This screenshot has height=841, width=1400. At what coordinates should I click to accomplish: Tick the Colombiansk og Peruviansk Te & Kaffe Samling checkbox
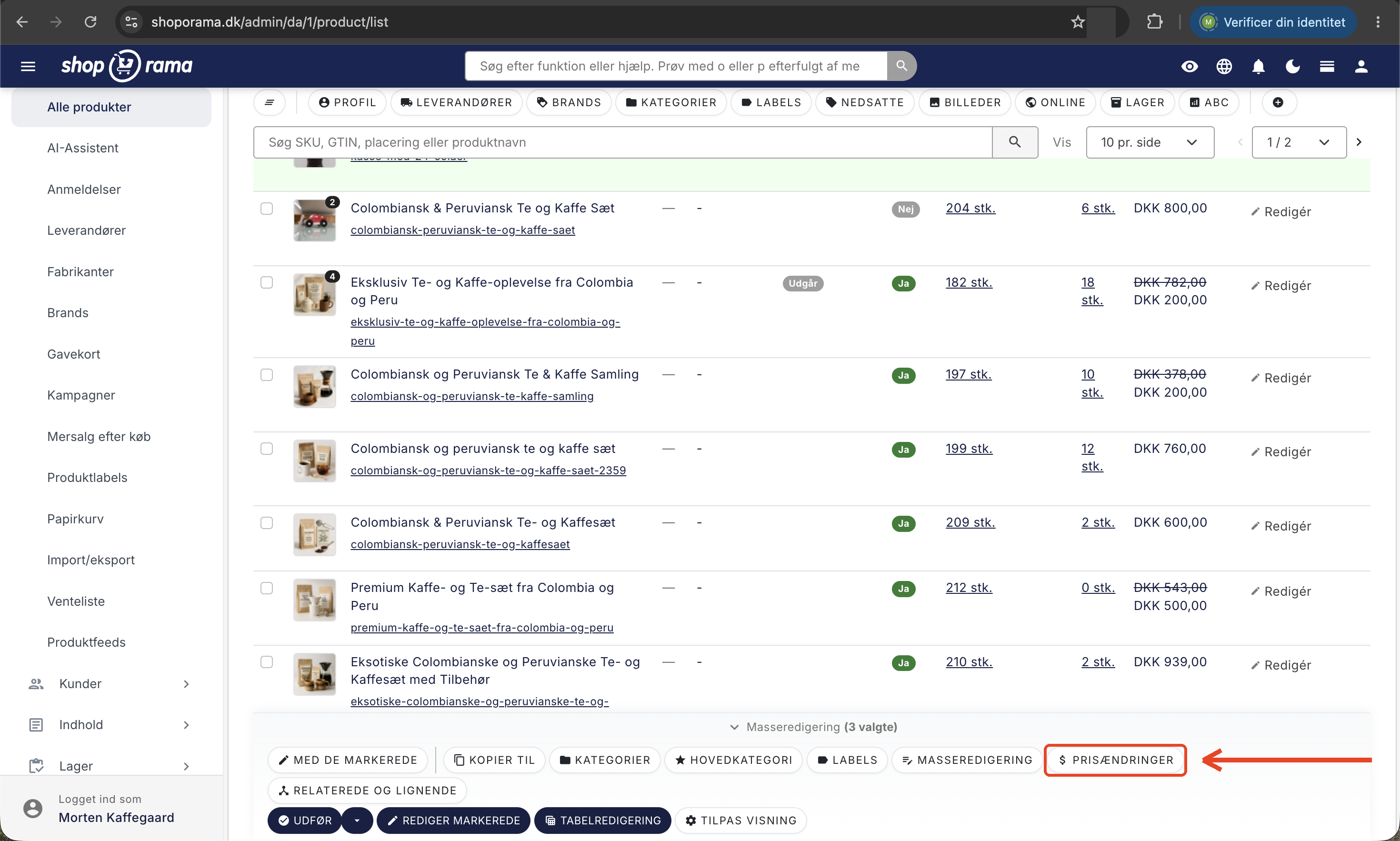click(266, 375)
